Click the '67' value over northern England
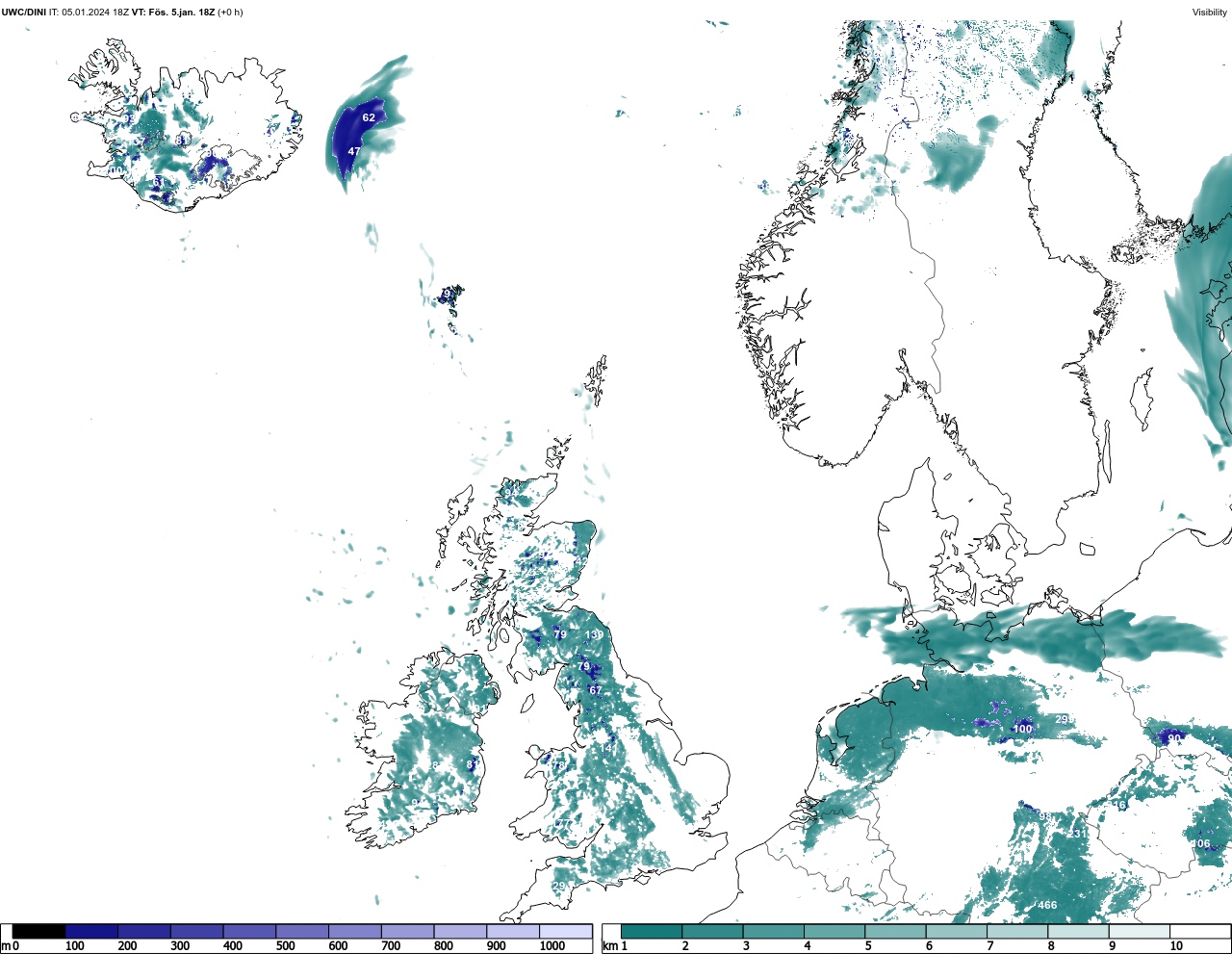Viewport: 1232px width, 954px height. click(x=595, y=689)
